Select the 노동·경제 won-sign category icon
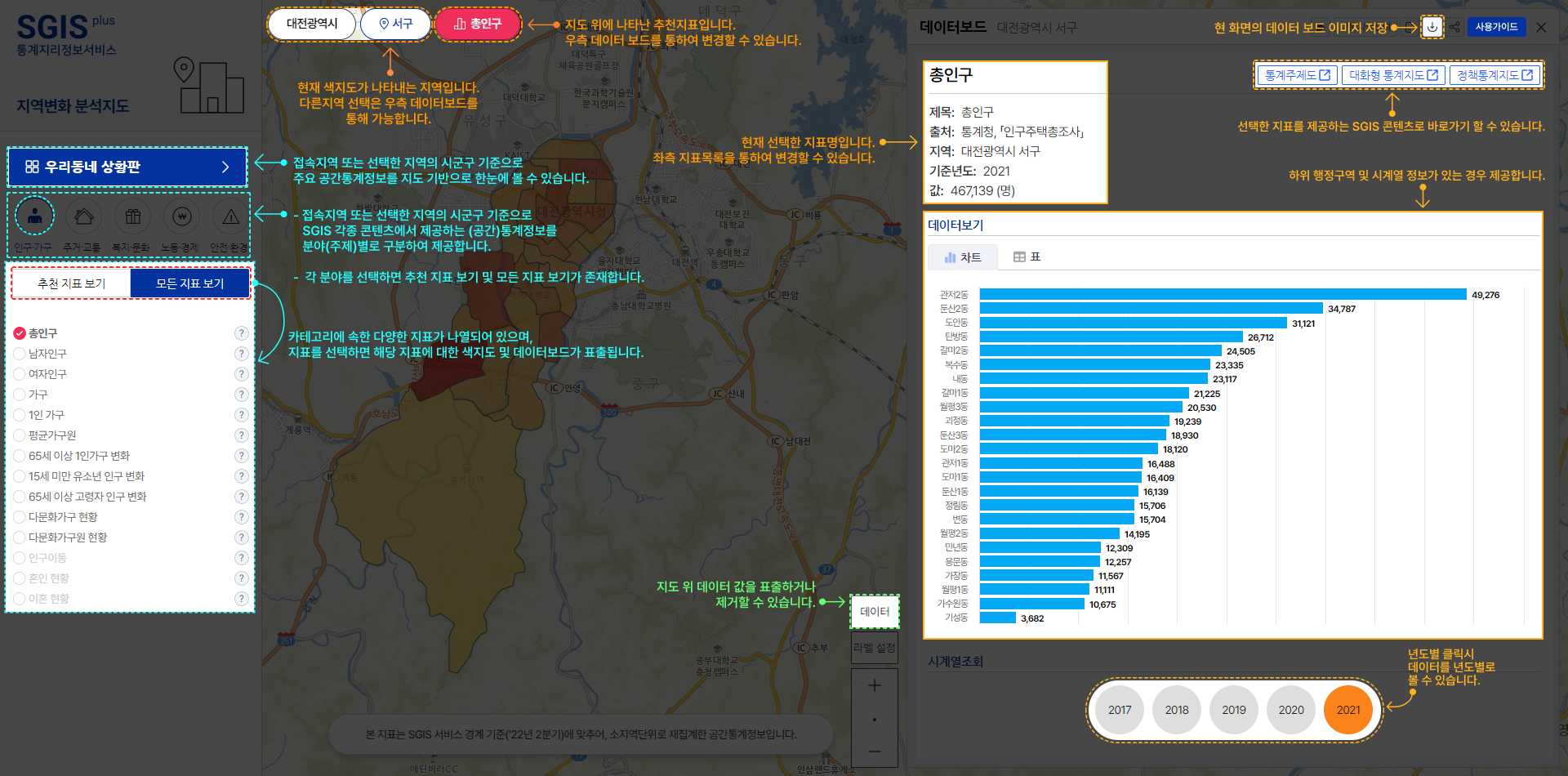Viewport: 1568px width, 776px height. point(181,216)
